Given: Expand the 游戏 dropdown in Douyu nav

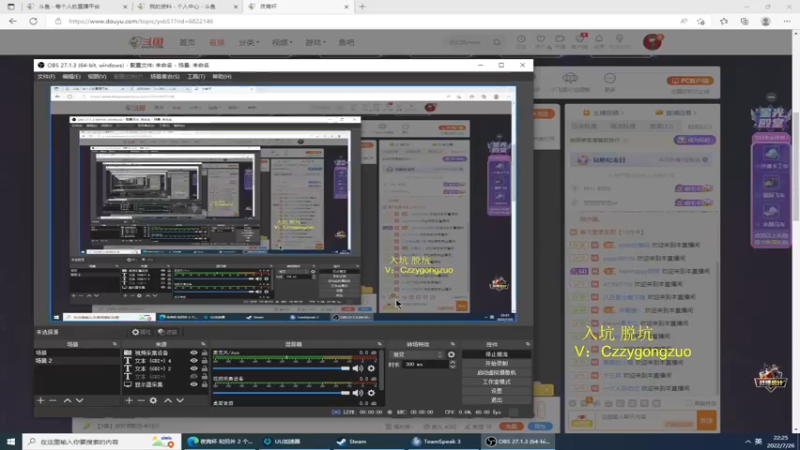Looking at the screenshot, I should [315, 42].
